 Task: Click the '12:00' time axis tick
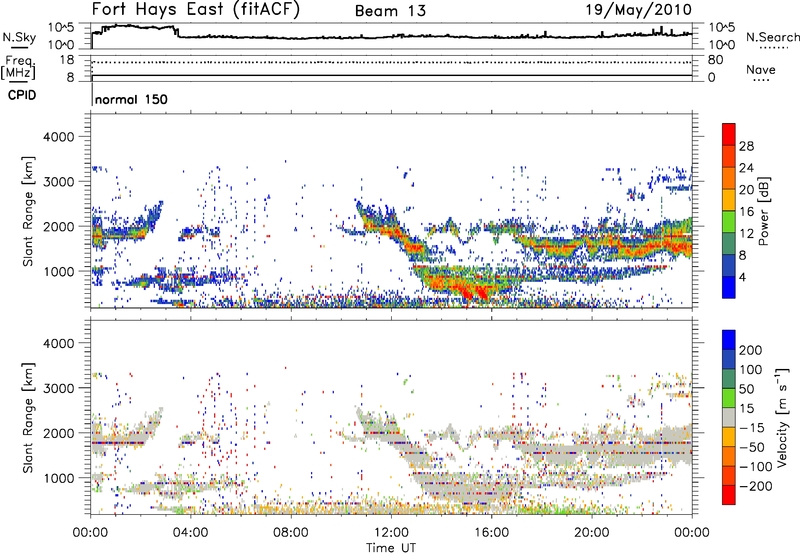(391, 533)
